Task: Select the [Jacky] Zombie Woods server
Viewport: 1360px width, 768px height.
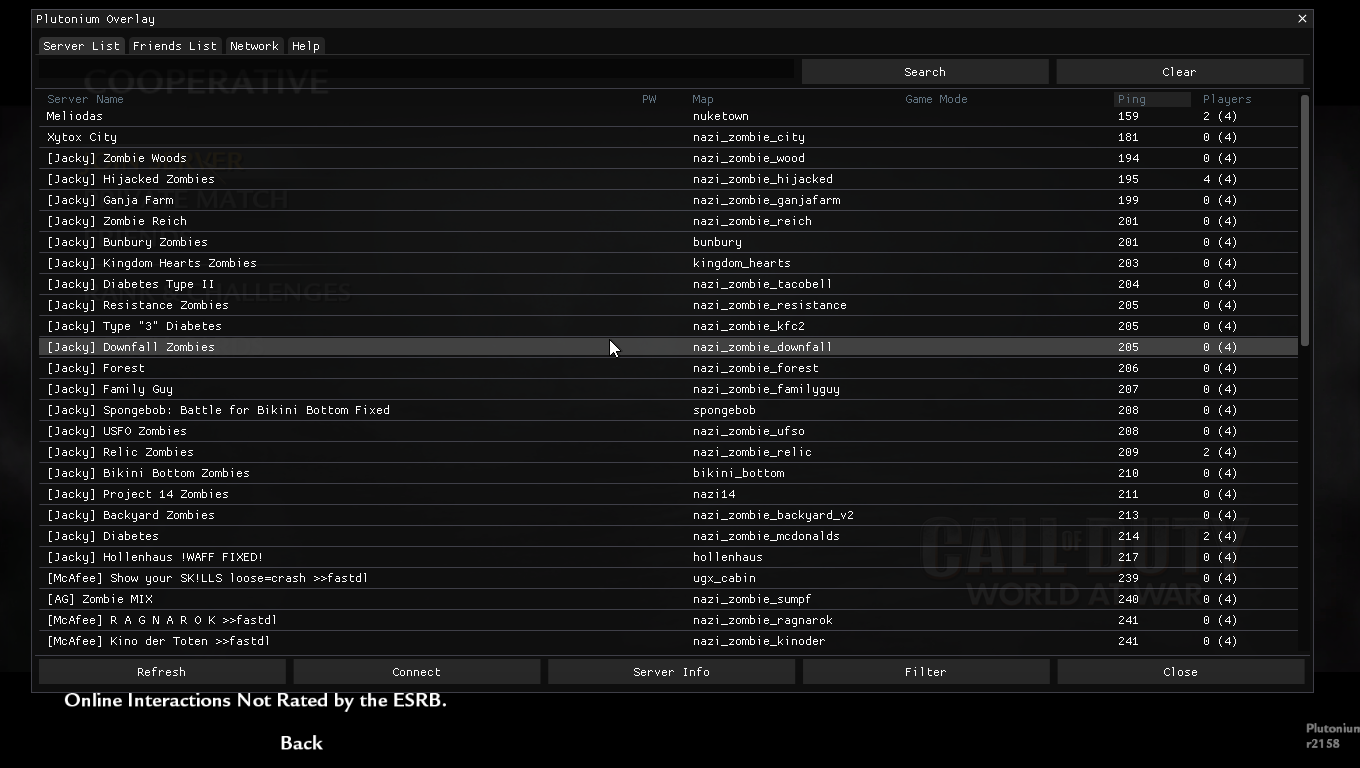Action: pos(668,158)
